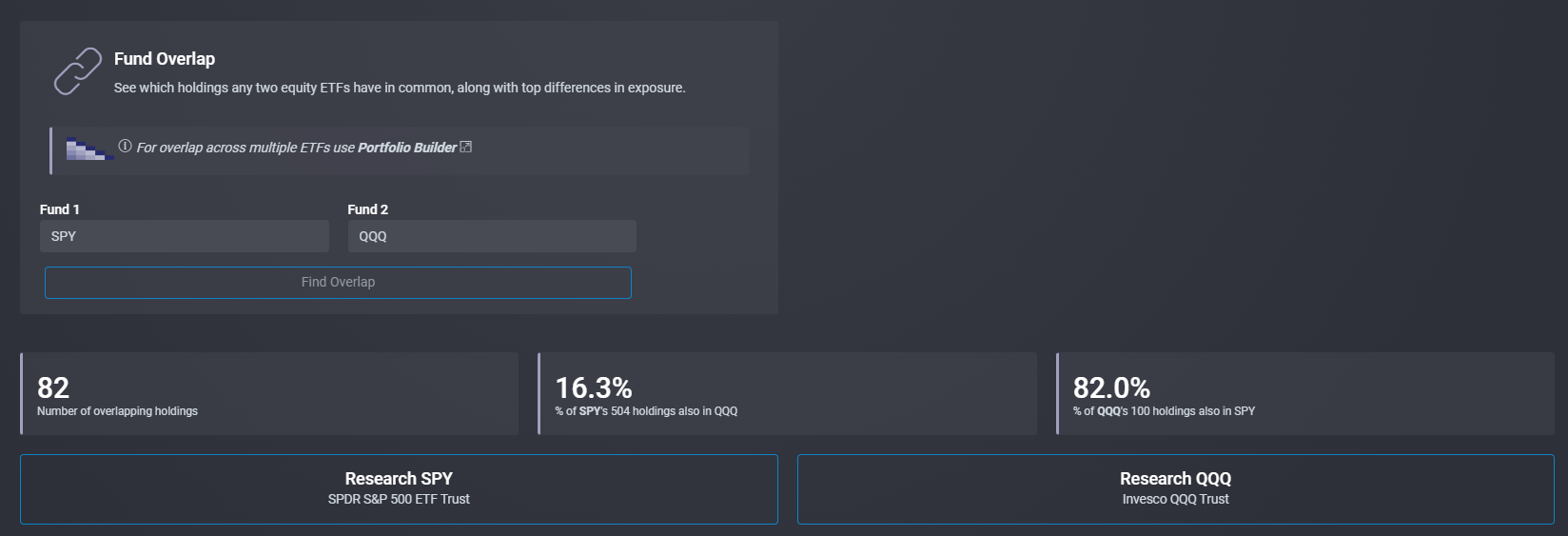Click the Find Overlap button
This screenshot has height=536, width=1568.
338,283
